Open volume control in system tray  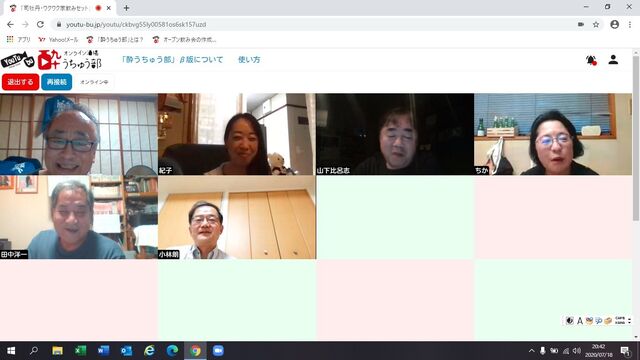[x=577, y=351]
